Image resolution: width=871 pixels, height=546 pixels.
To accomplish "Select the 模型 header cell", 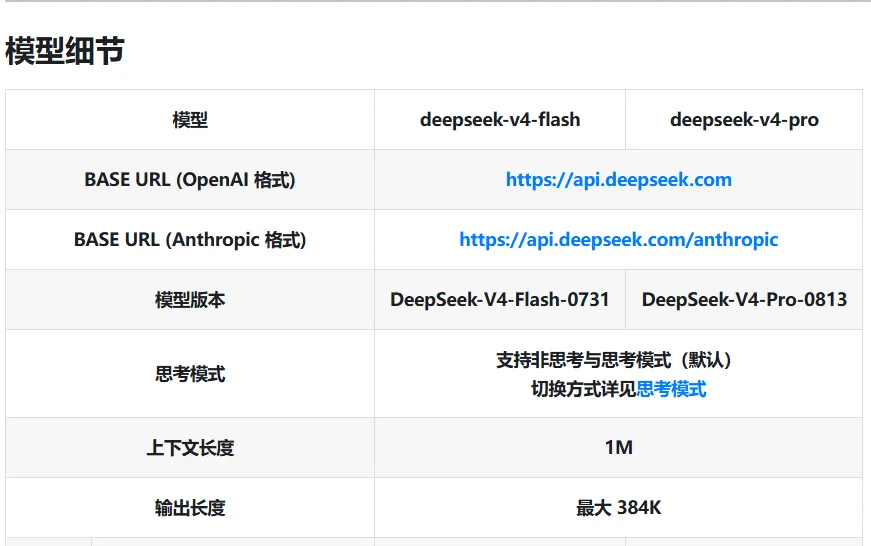I will [x=190, y=120].
